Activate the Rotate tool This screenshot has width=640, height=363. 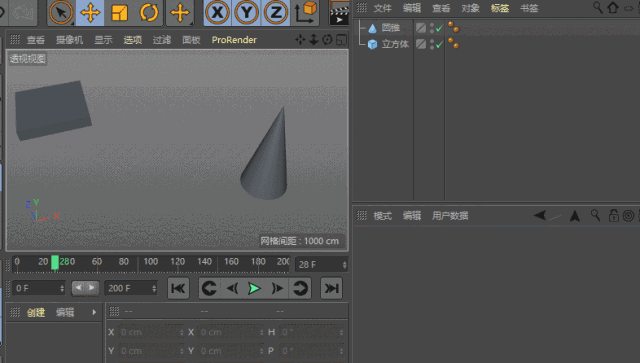tap(149, 12)
